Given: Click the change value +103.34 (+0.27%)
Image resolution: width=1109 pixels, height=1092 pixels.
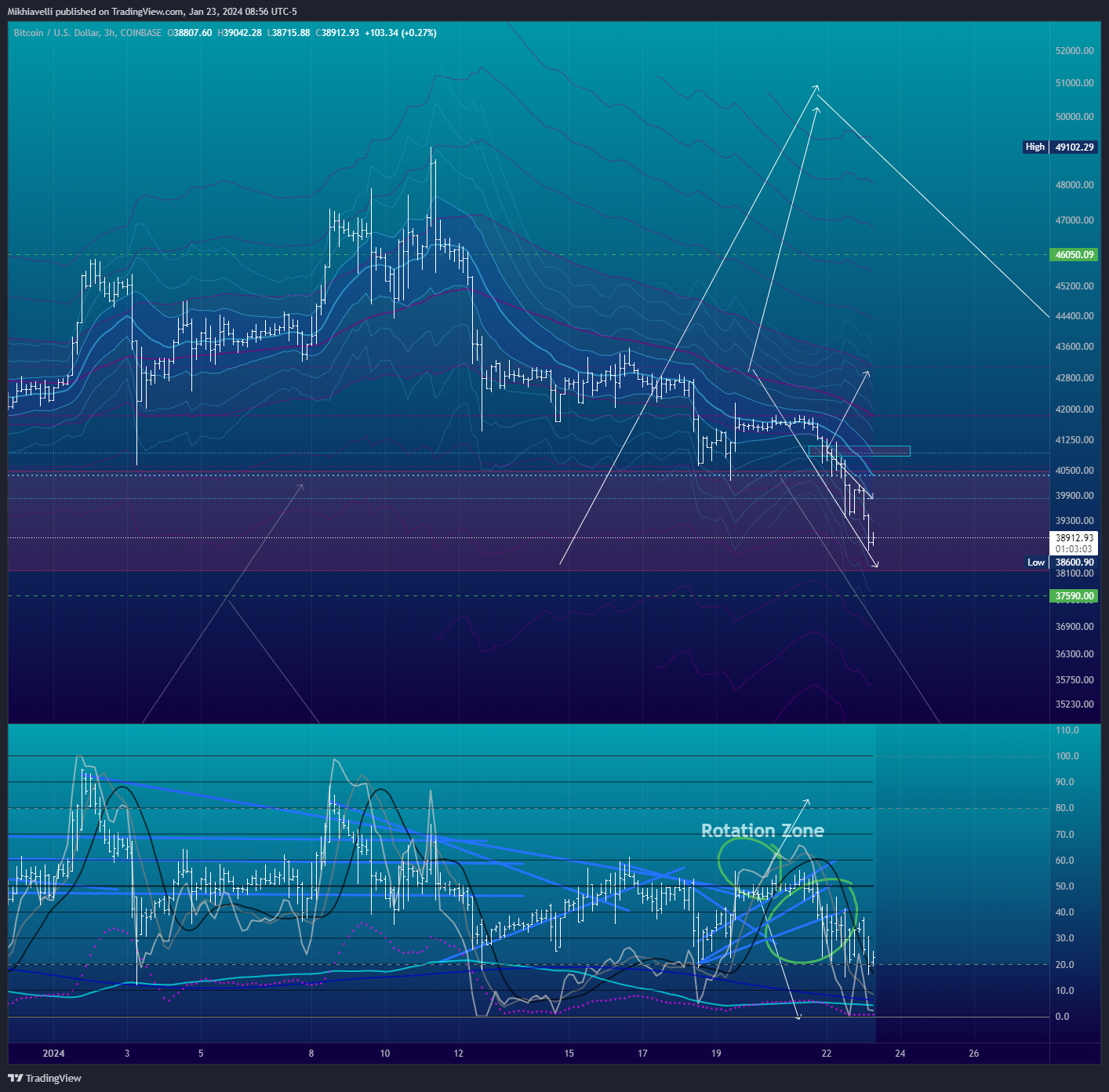Looking at the screenshot, I should [x=401, y=33].
